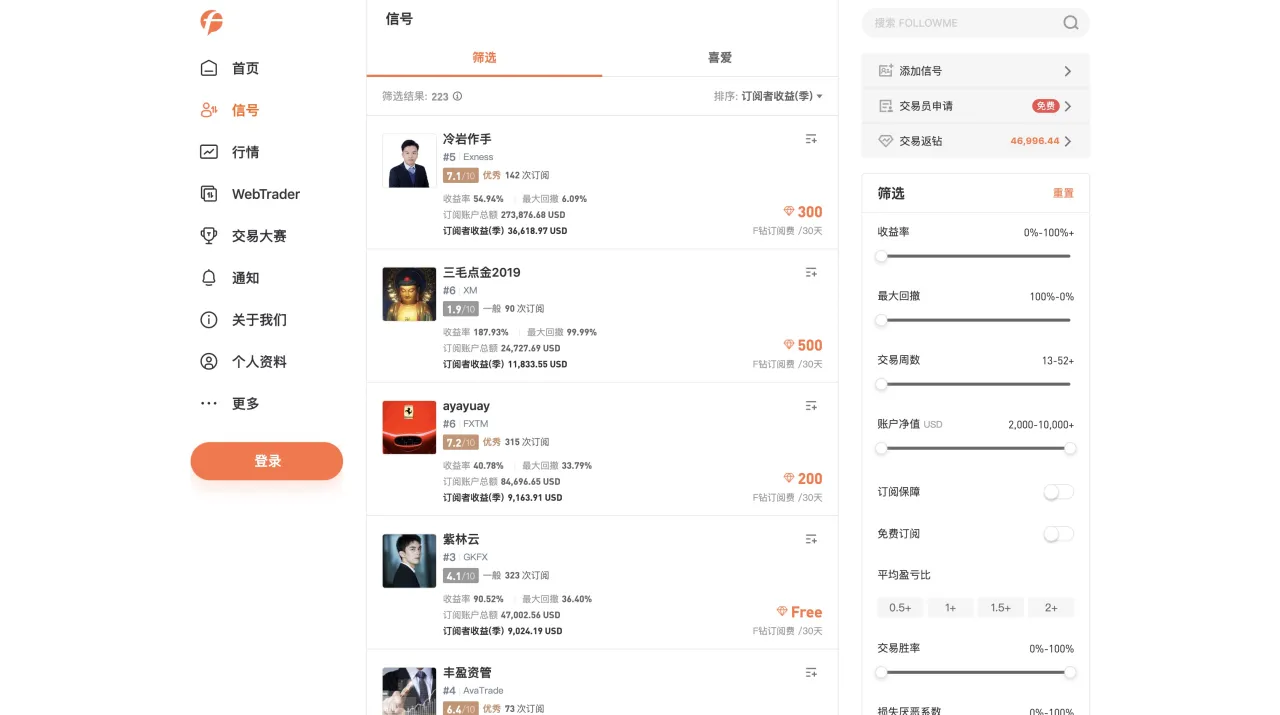Expand 添加信号 chevron
Screen dimensions: 1280x715
(x=1068, y=71)
